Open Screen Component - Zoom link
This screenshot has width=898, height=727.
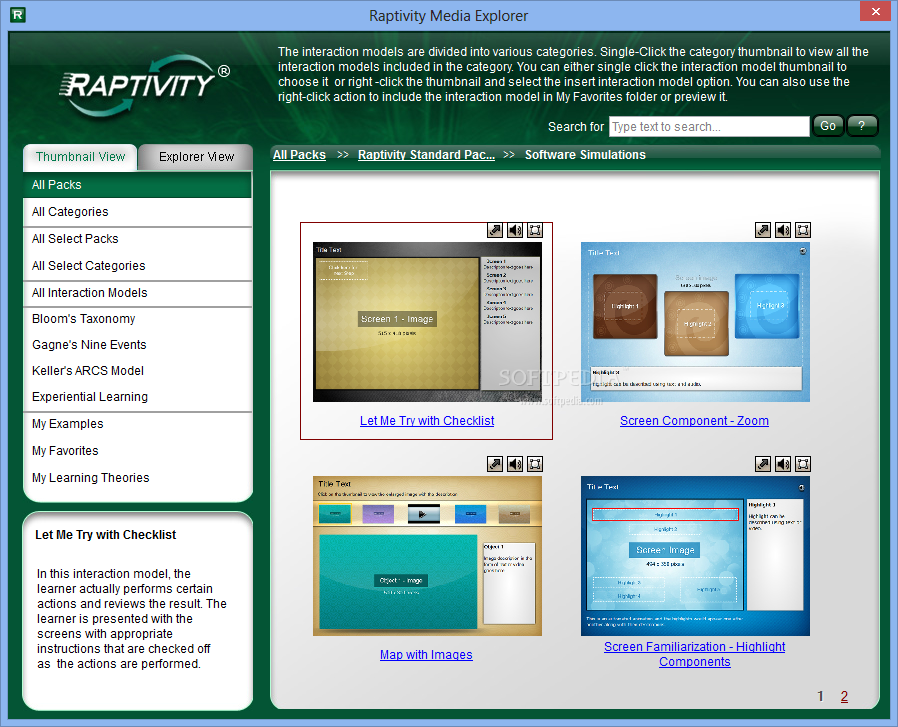click(694, 421)
